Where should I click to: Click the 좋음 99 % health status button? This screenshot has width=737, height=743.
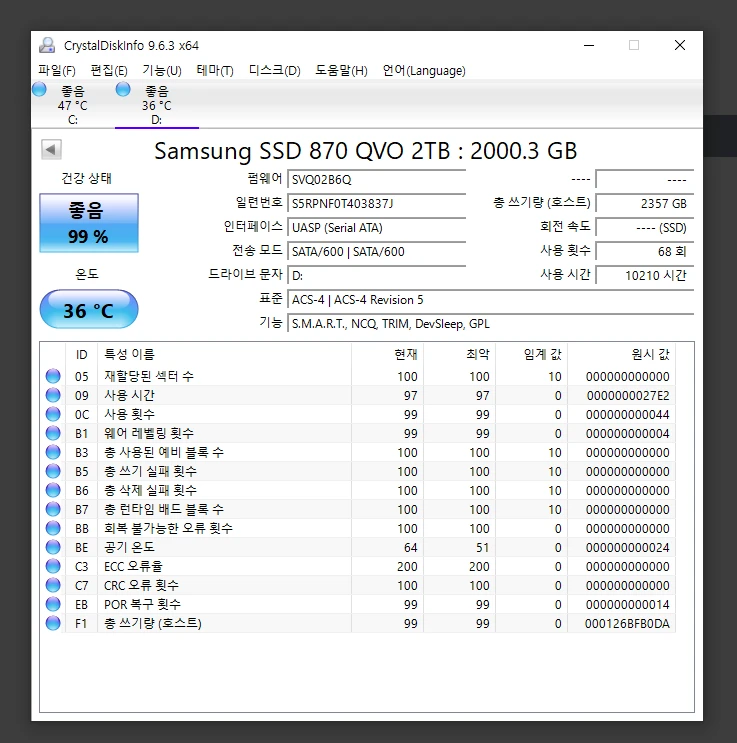[89, 223]
